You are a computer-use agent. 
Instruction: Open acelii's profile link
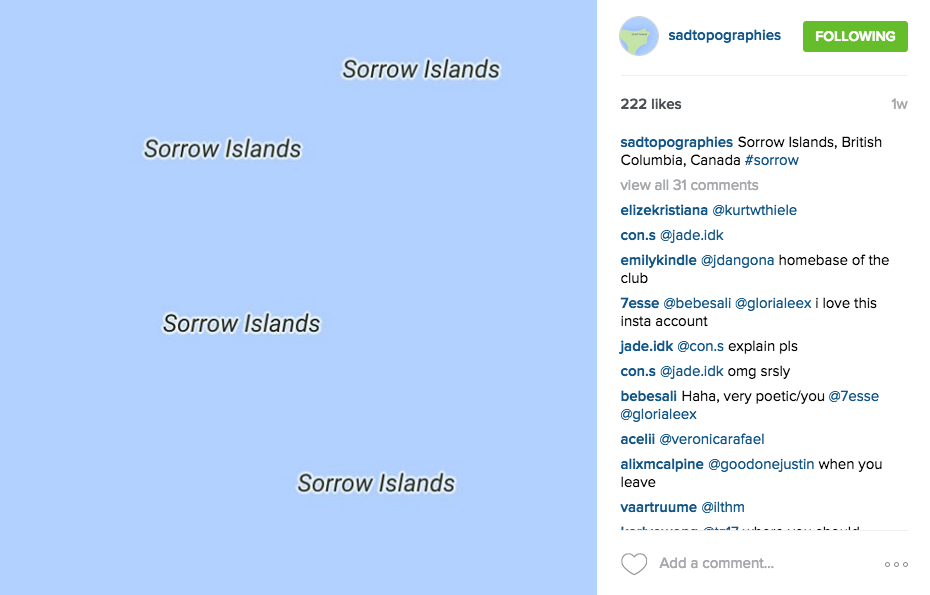tap(638, 439)
